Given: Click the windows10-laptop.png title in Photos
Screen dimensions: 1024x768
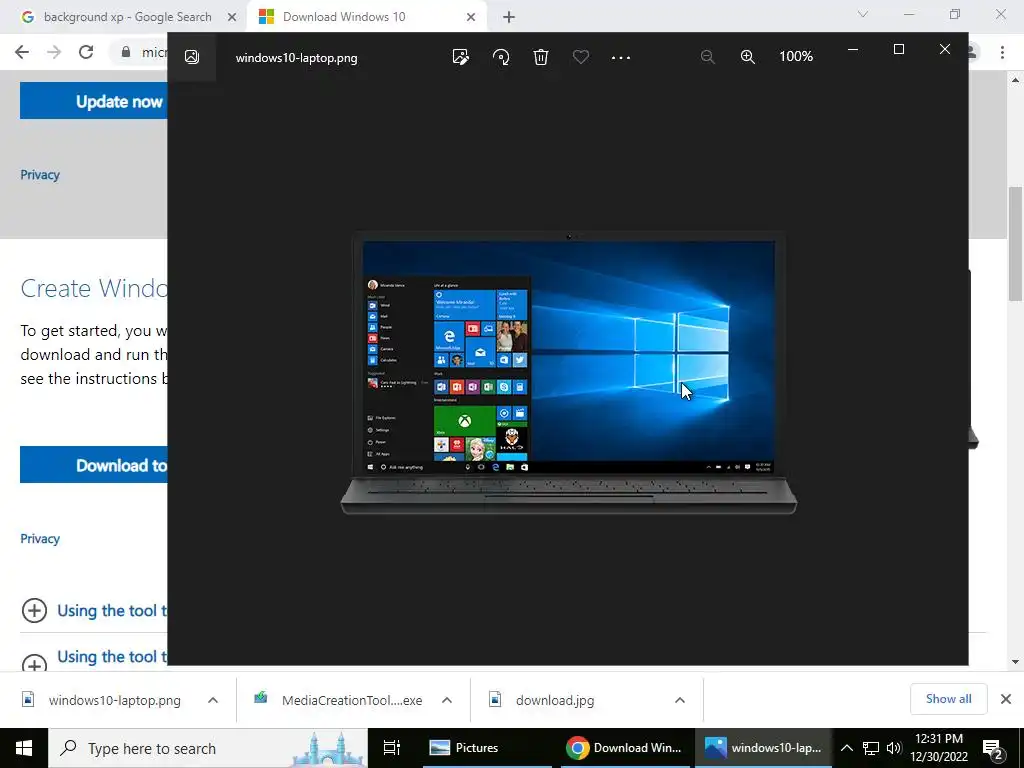Looking at the screenshot, I should click(x=296, y=57).
